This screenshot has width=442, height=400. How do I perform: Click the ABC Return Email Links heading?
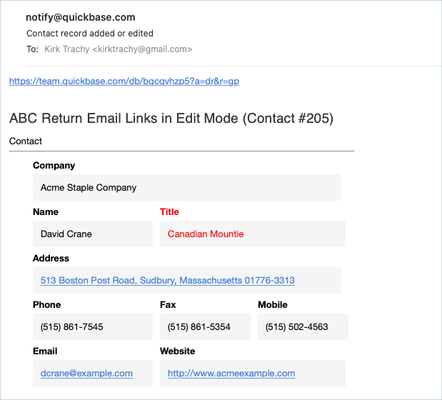tap(171, 118)
